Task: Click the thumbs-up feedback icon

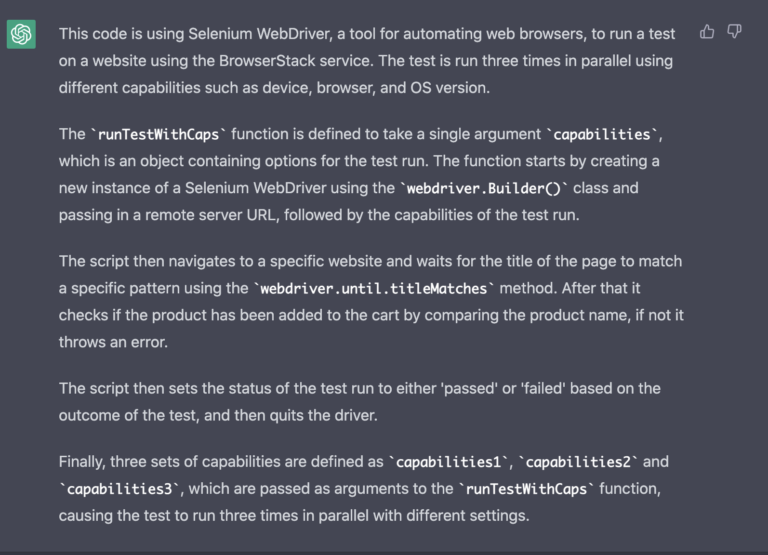Action: click(707, 32)
